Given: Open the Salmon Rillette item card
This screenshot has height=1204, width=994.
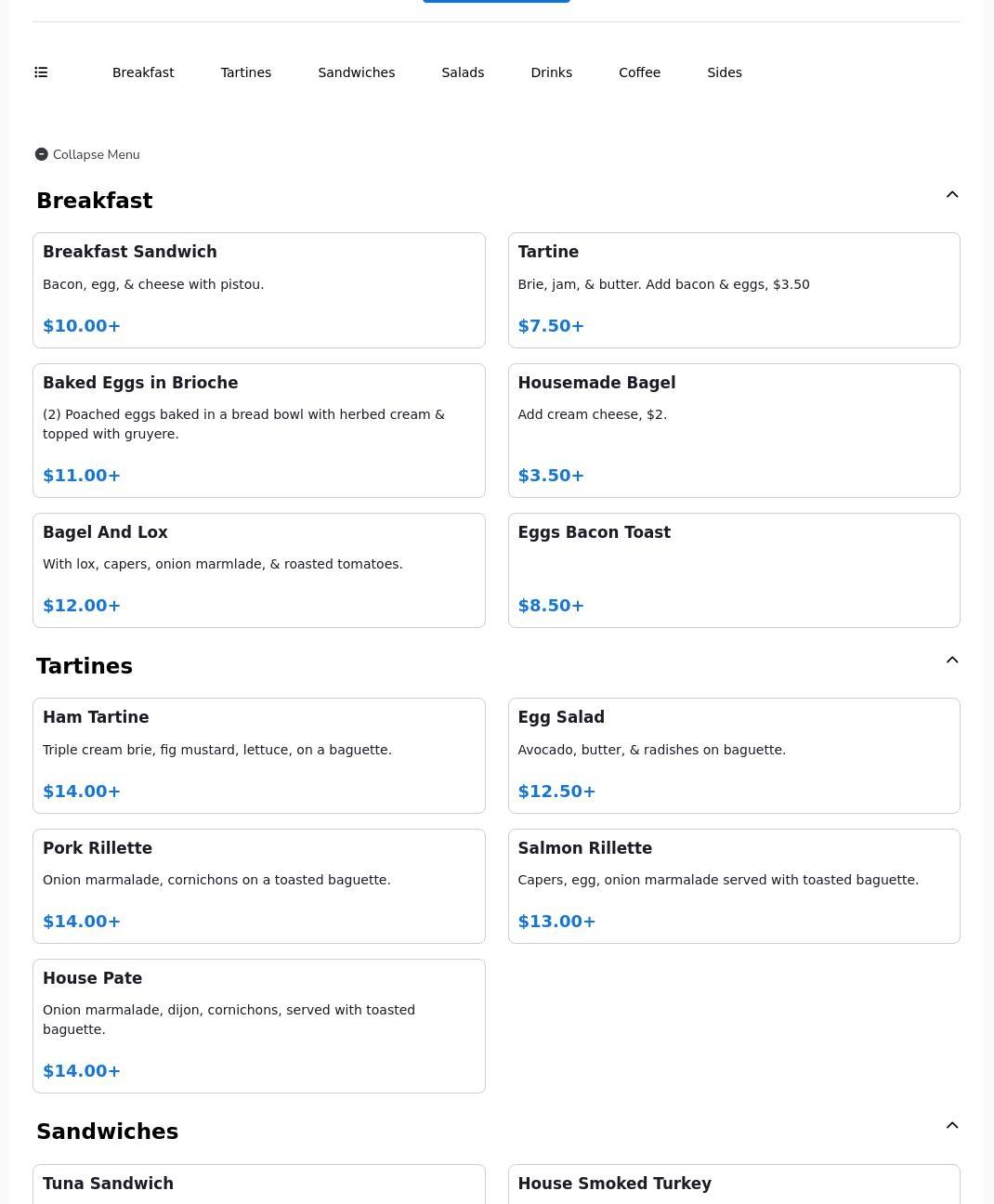Looking at the screenshot, I should tap(734, 886).
